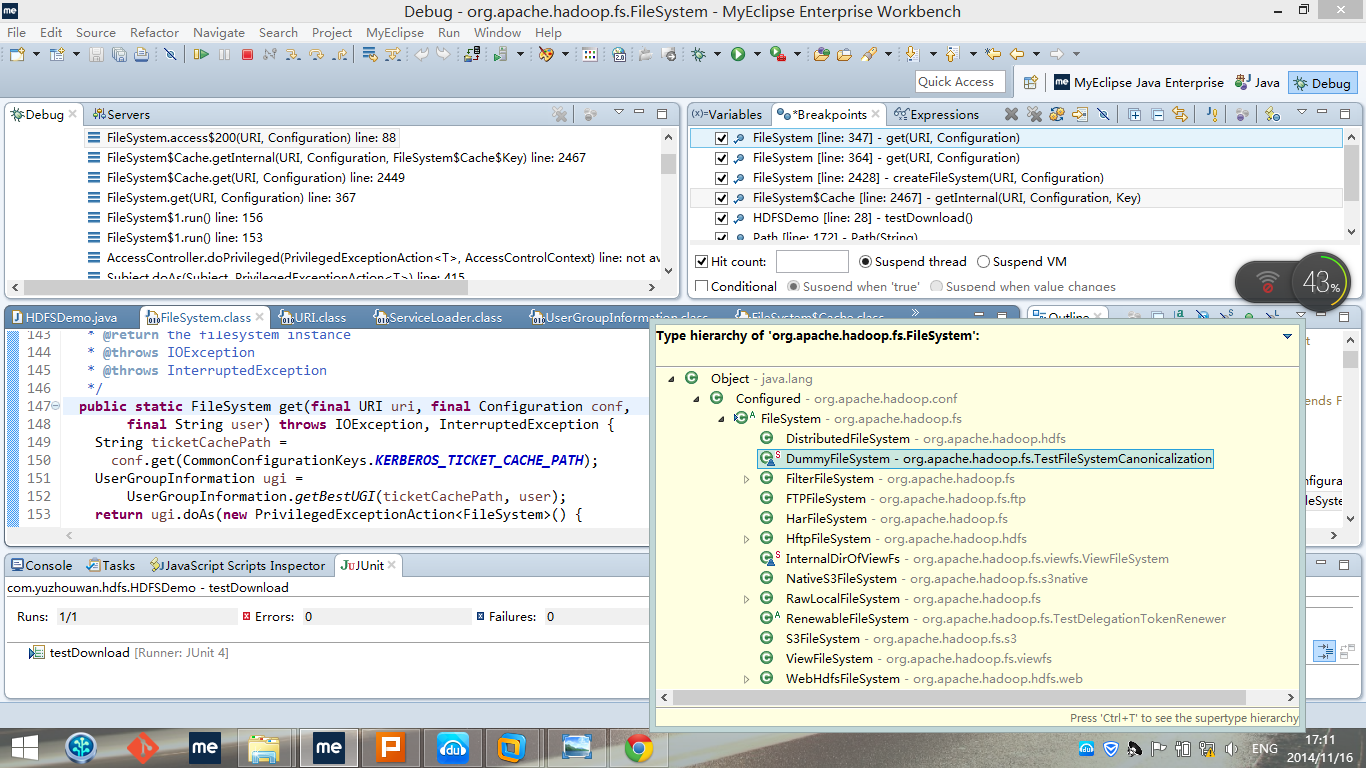
Task: Click the Quick Access button
Action: click(x=959, y=81)
